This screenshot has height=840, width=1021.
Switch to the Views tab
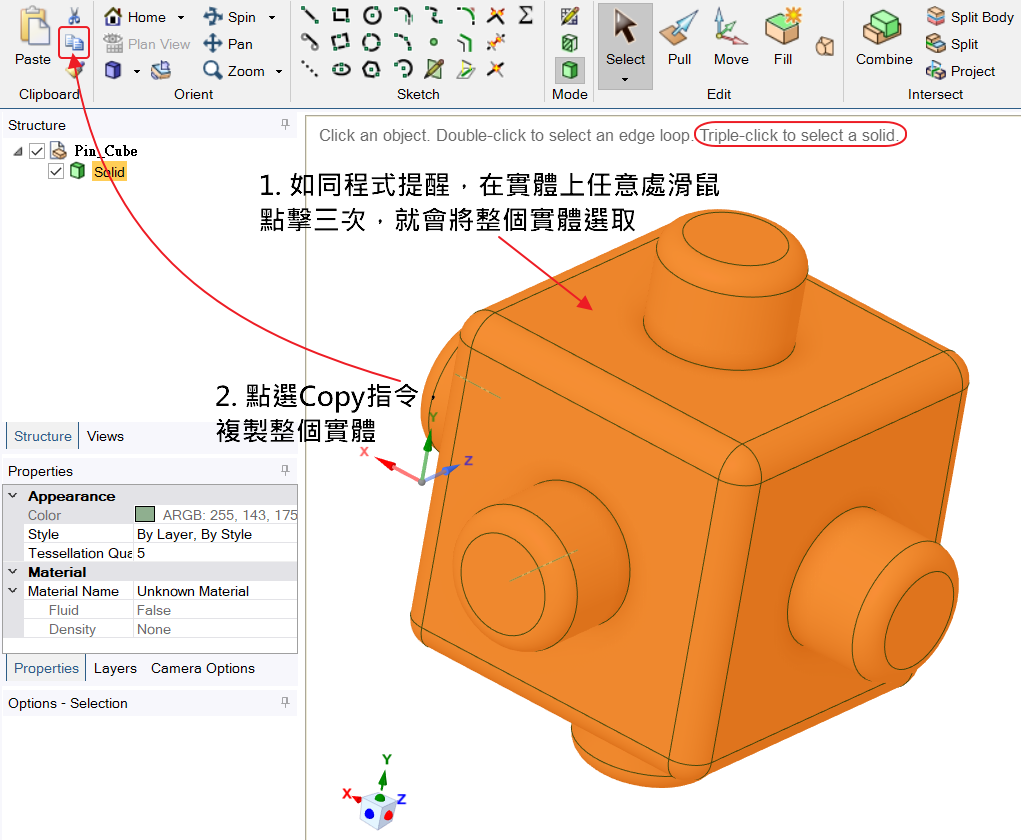coord(105,436)
